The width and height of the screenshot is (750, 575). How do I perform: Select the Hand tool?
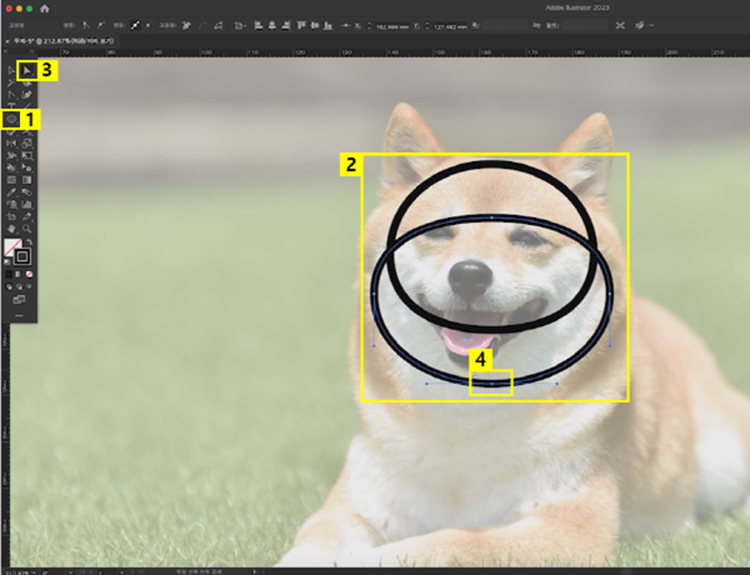point(12,228)
